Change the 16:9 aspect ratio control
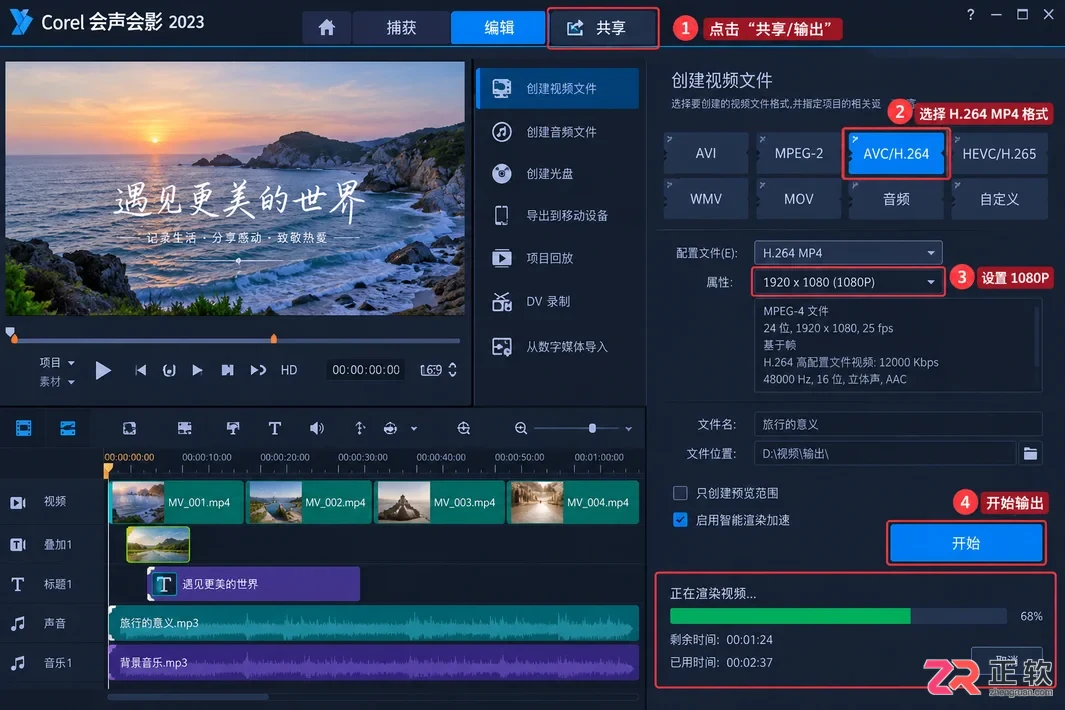 (x=438, y=370)
